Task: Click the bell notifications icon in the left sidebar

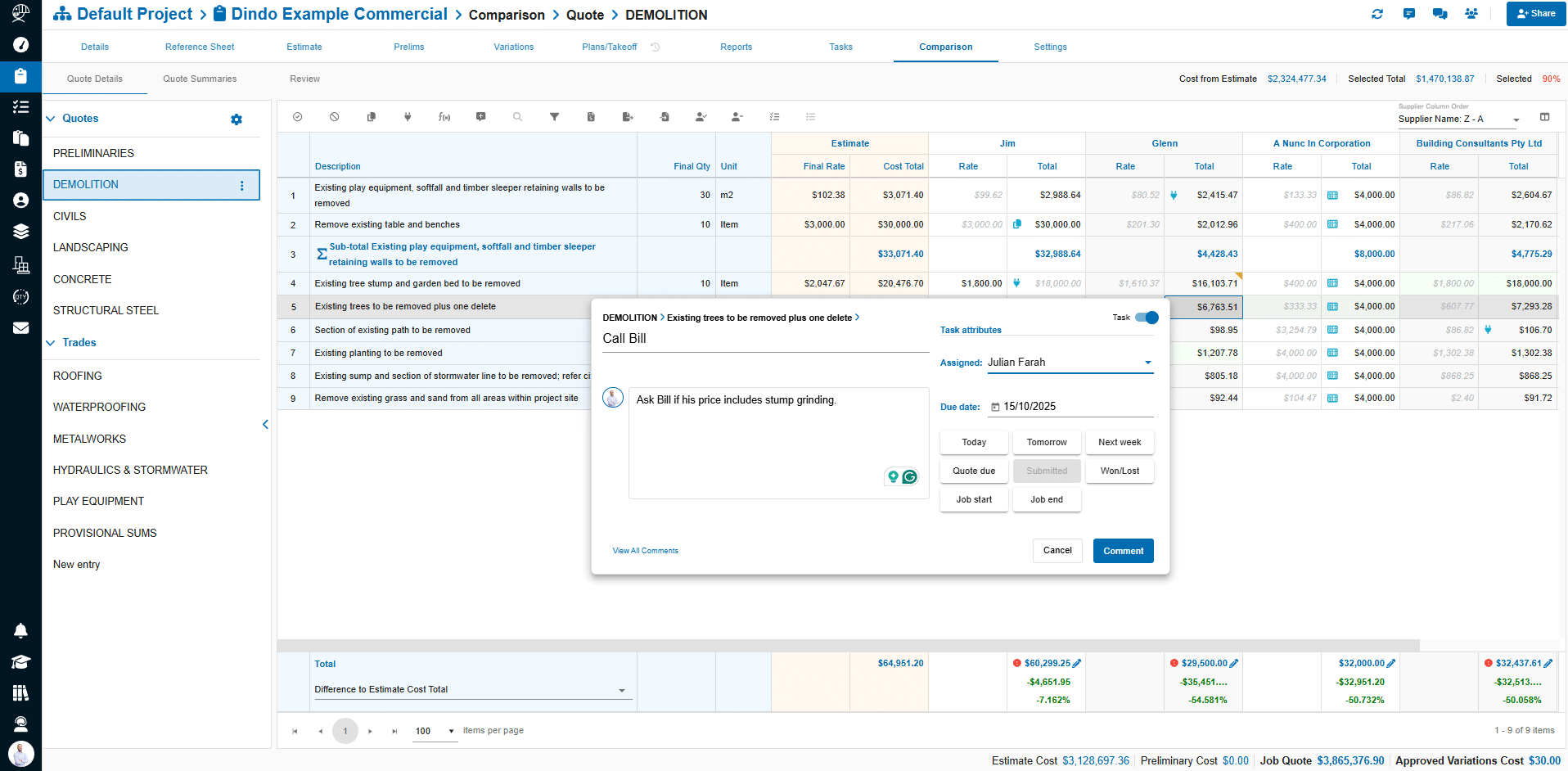Action: click(x=20, y=630)
